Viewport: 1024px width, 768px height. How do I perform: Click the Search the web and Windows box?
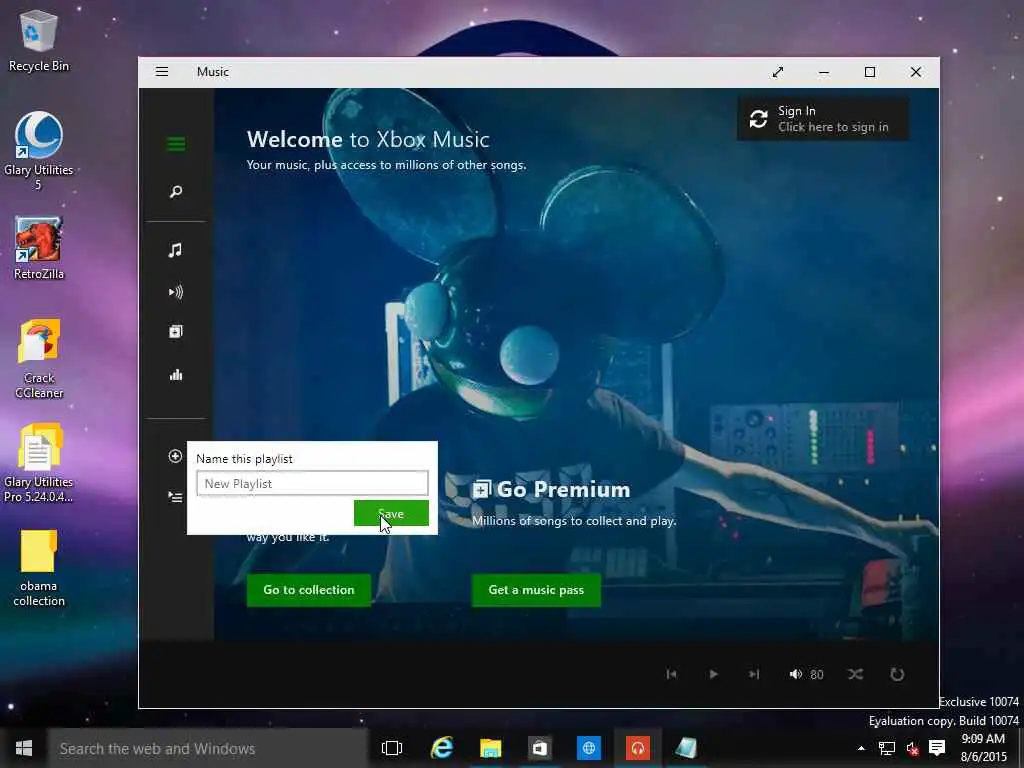pos(208,748)
